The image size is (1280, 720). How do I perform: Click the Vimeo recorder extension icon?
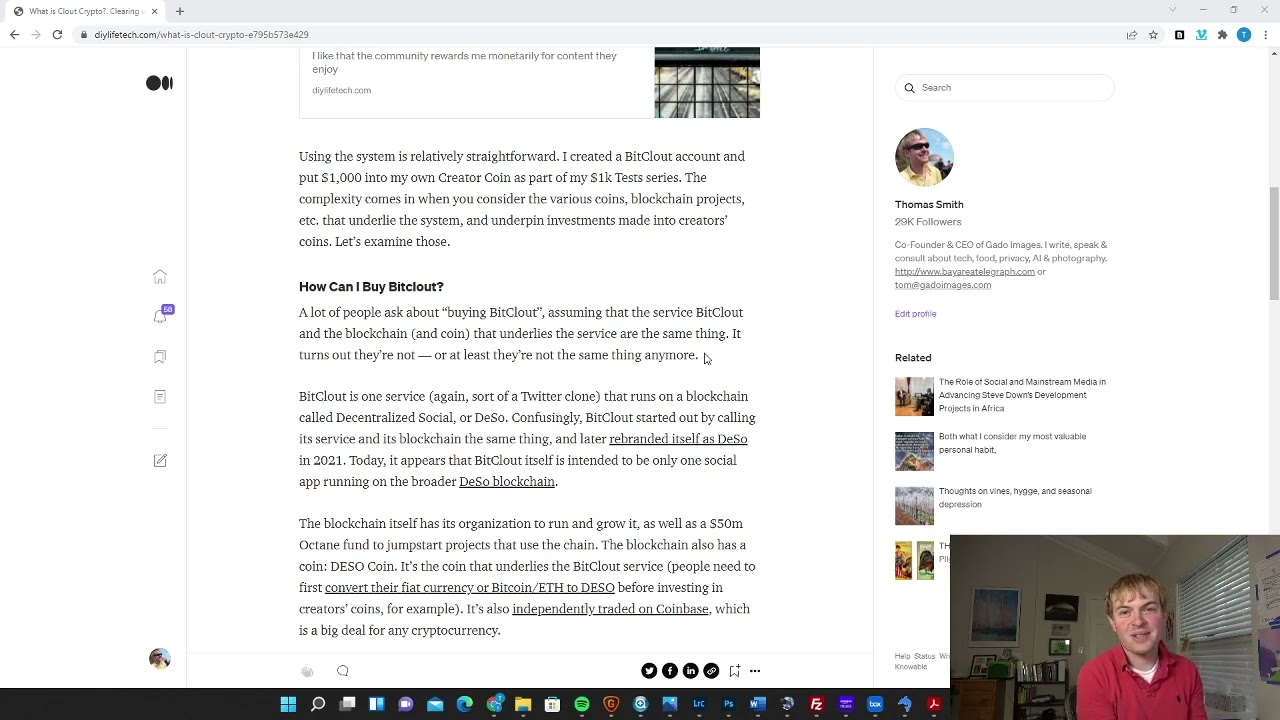coord(1201,35)
